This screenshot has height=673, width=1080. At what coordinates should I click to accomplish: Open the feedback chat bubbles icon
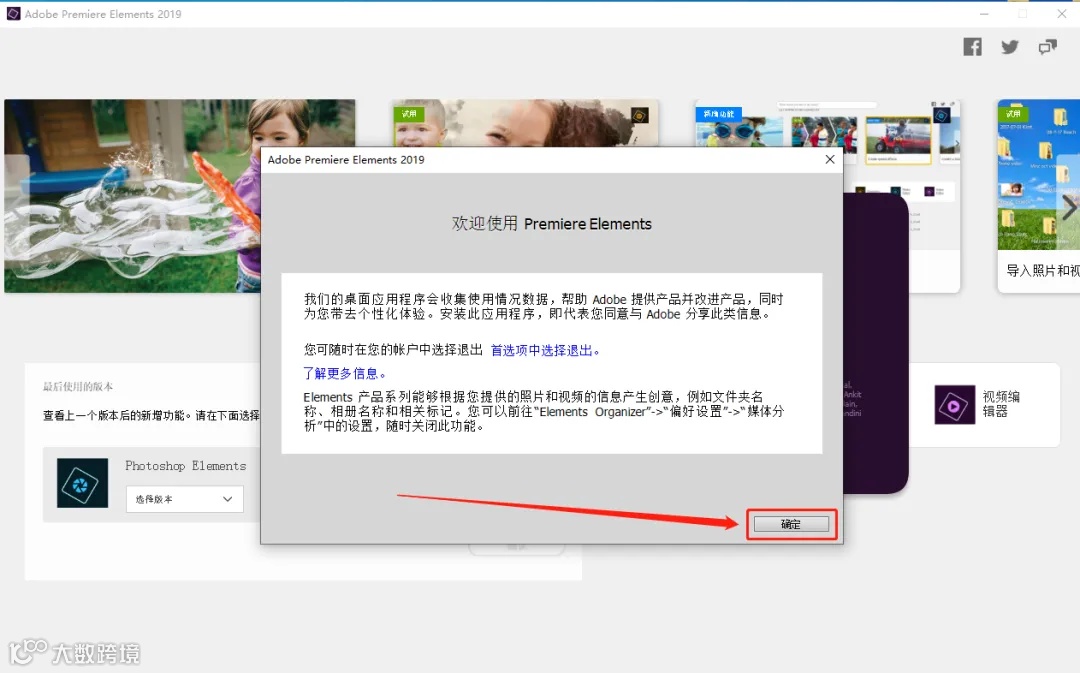pos(1048,47)
